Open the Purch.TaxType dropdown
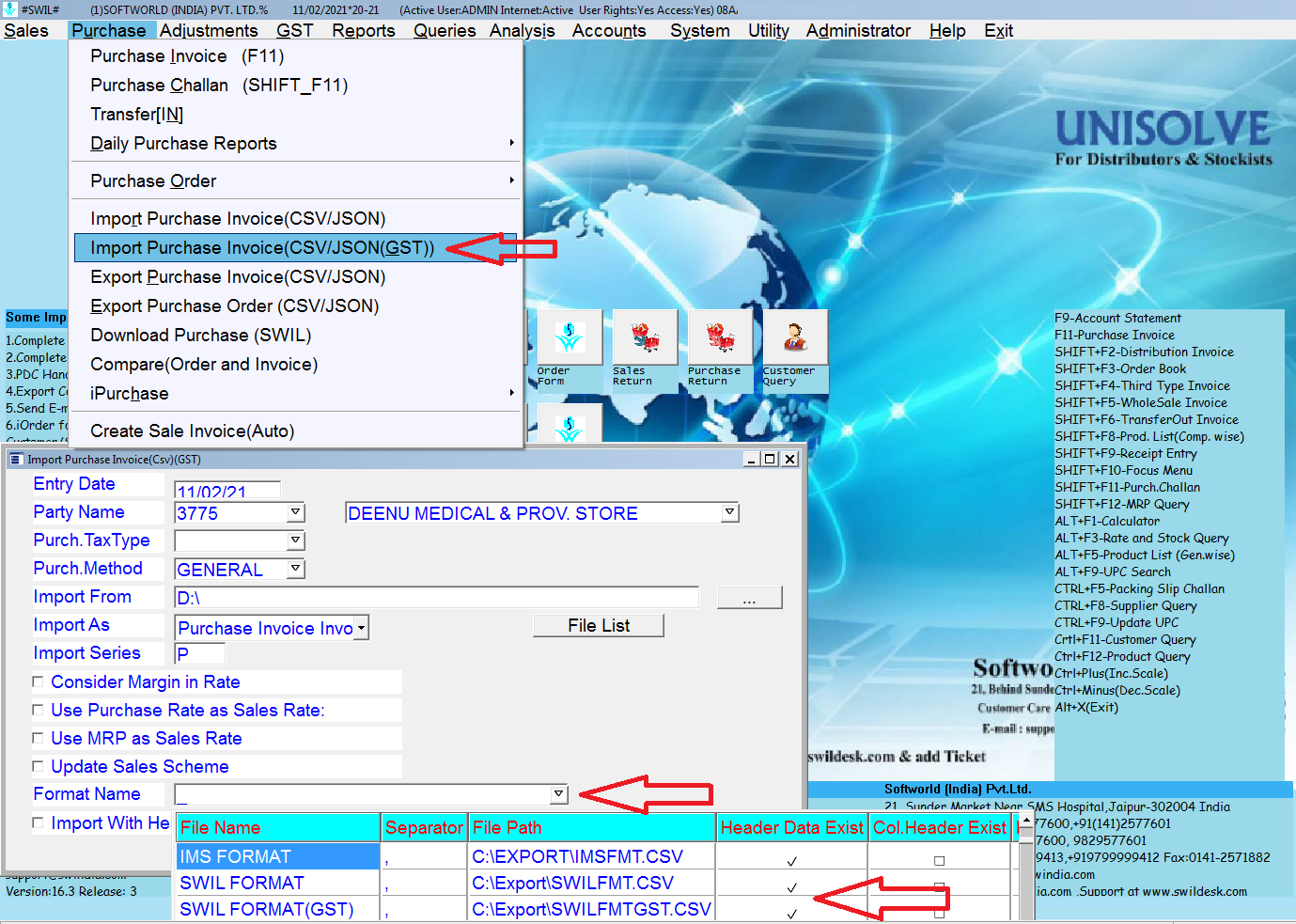The height and width of the screenshot is (924, 1296). tap(296, 540)
